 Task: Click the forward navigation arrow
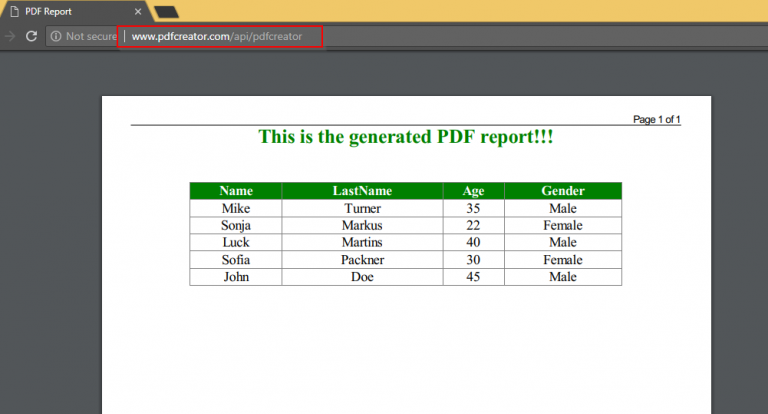[x=9, y=36]
